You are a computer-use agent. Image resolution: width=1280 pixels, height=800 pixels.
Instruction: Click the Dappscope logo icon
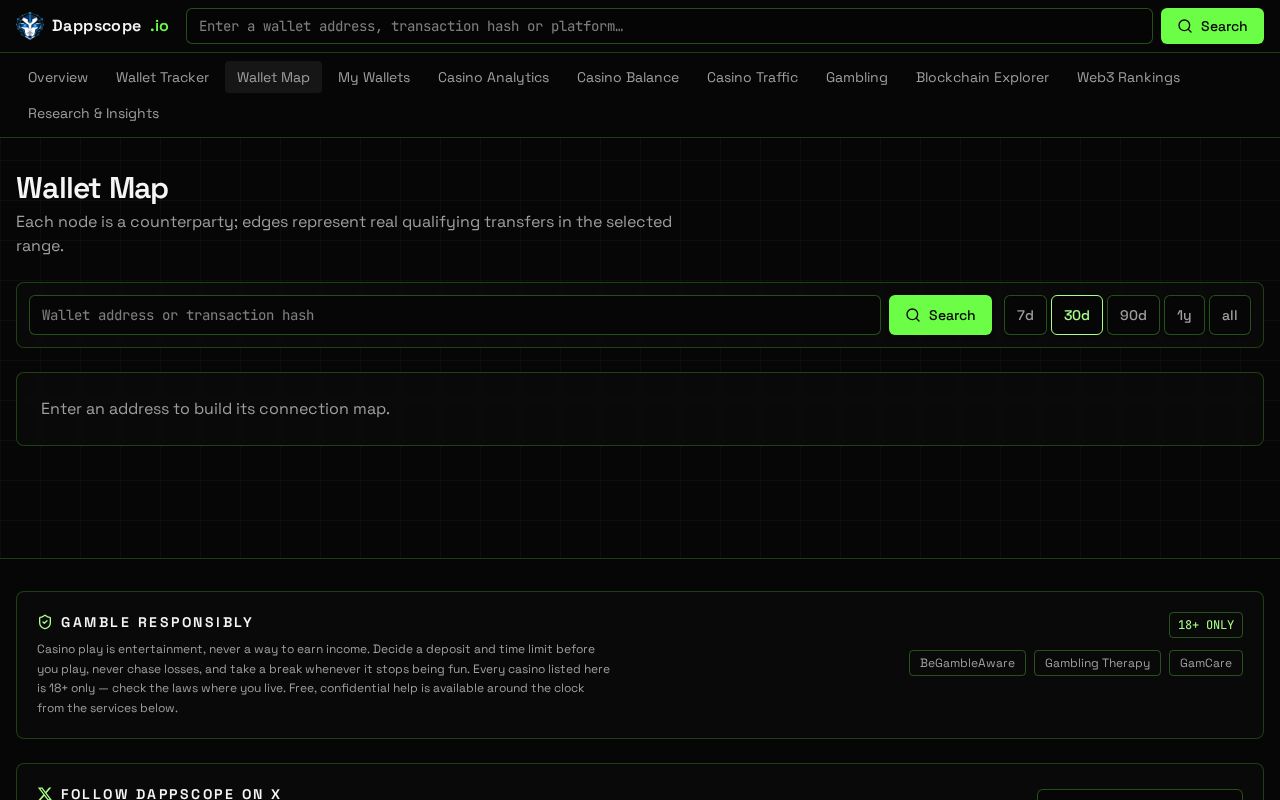click(30, 26)
